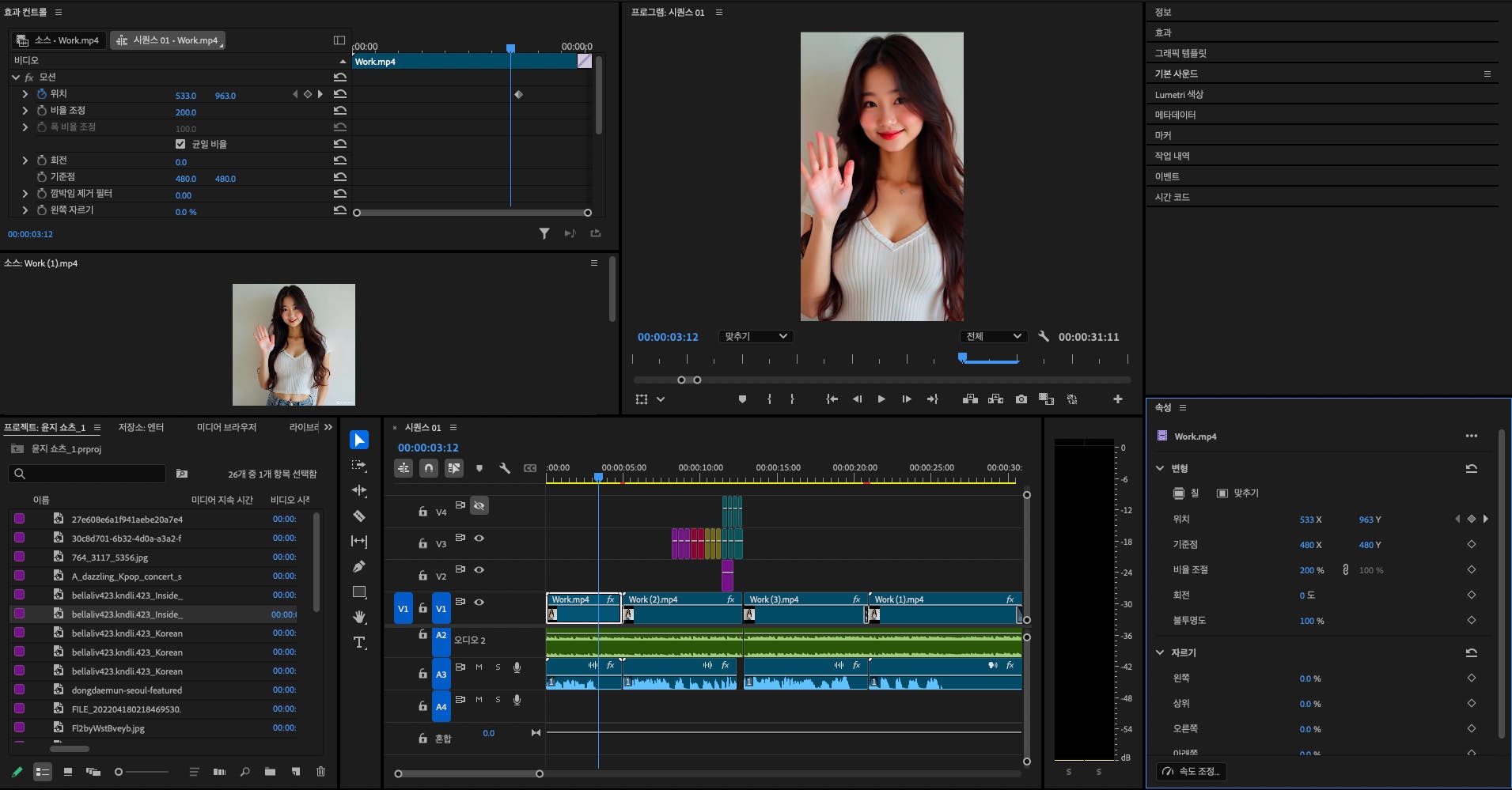Open the 전체 playback resolution dropdown

tap(993, 337)
